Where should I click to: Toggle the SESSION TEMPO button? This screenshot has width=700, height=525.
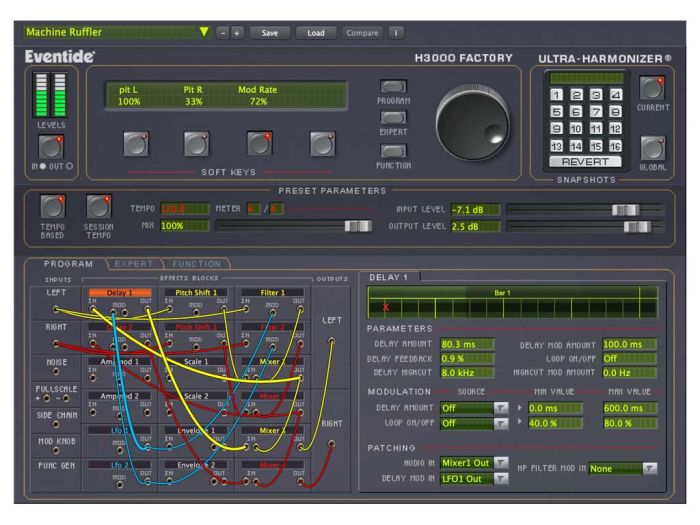tap(99, 207)
